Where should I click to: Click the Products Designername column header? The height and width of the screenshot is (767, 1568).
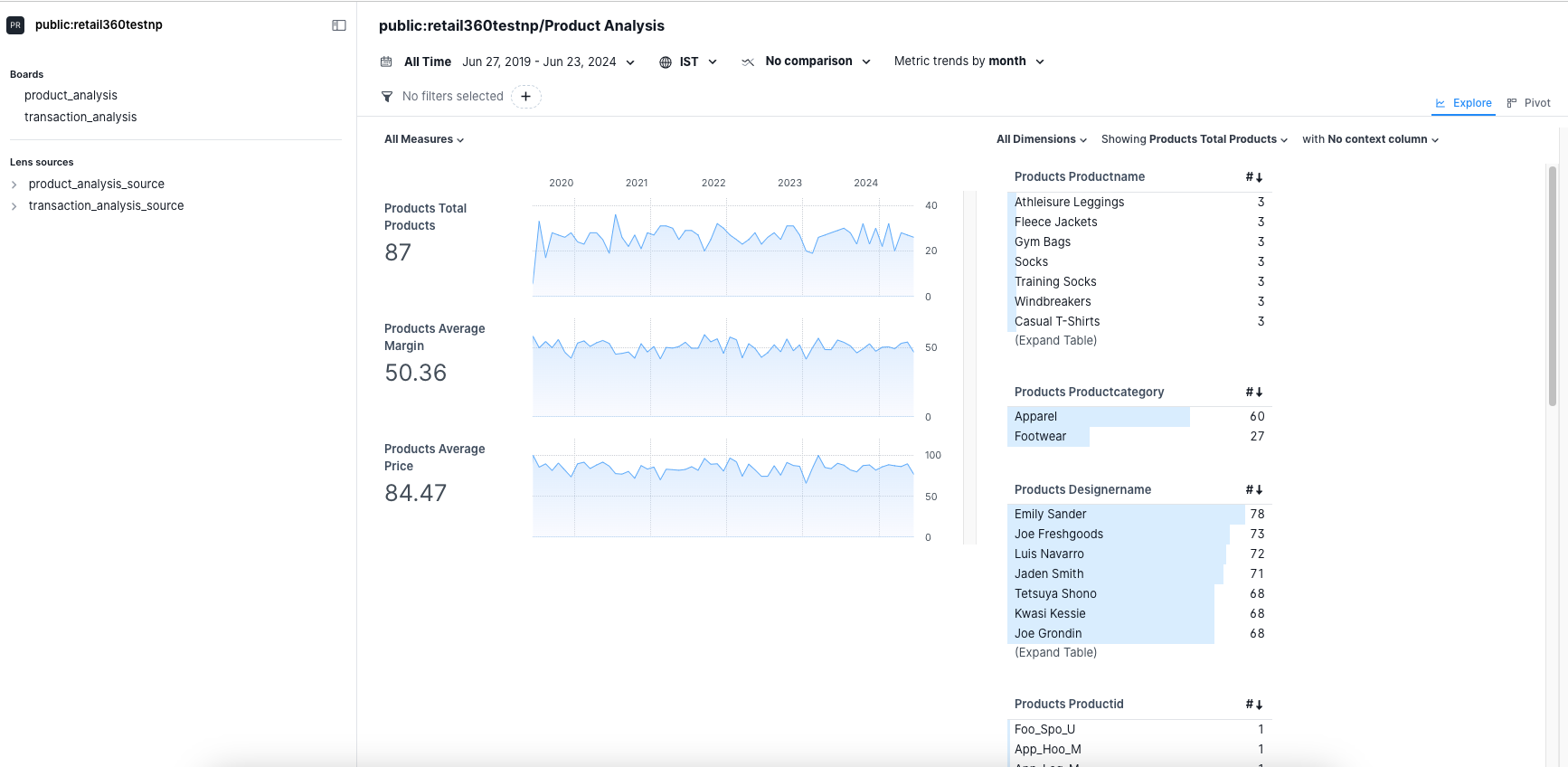pos(1082,490)
